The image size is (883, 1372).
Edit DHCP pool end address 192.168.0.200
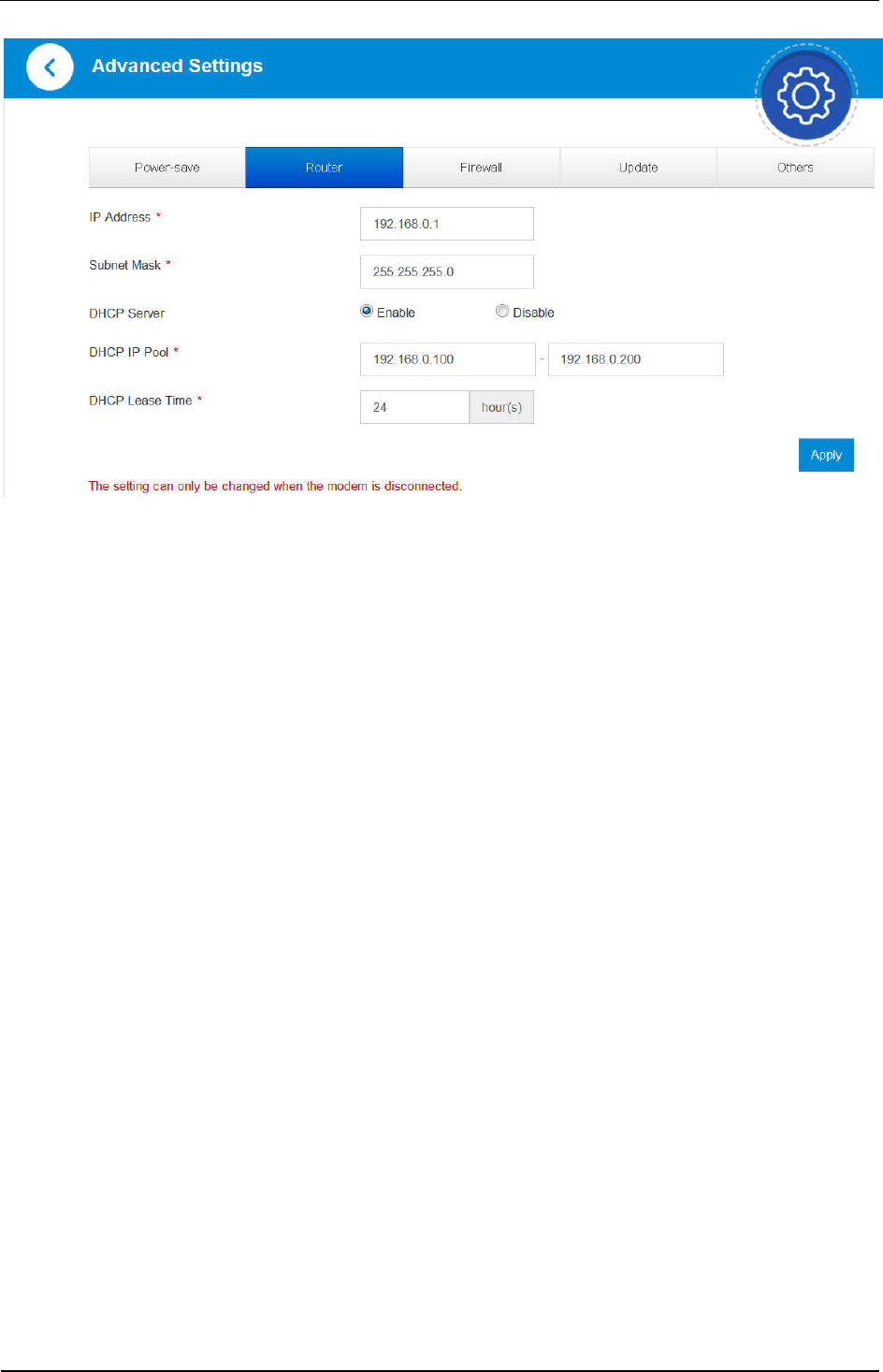[x=636, y=359]
